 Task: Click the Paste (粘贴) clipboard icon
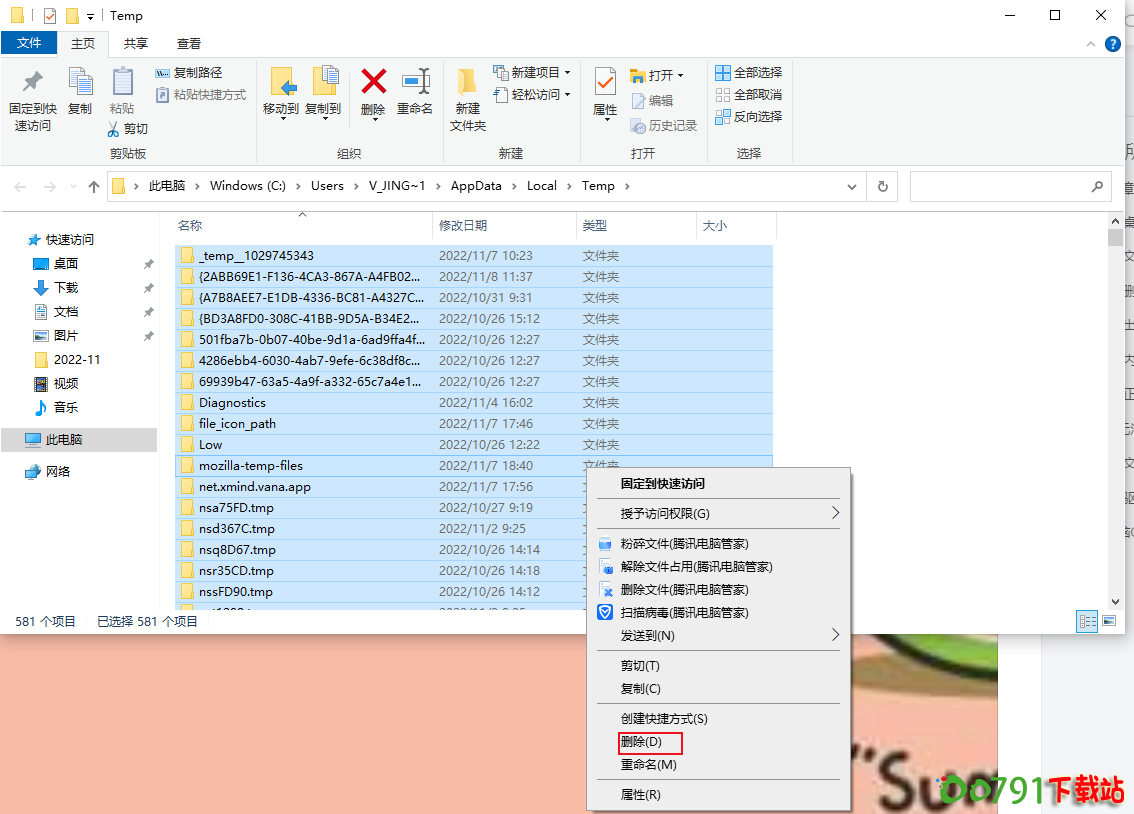[122, 84]
